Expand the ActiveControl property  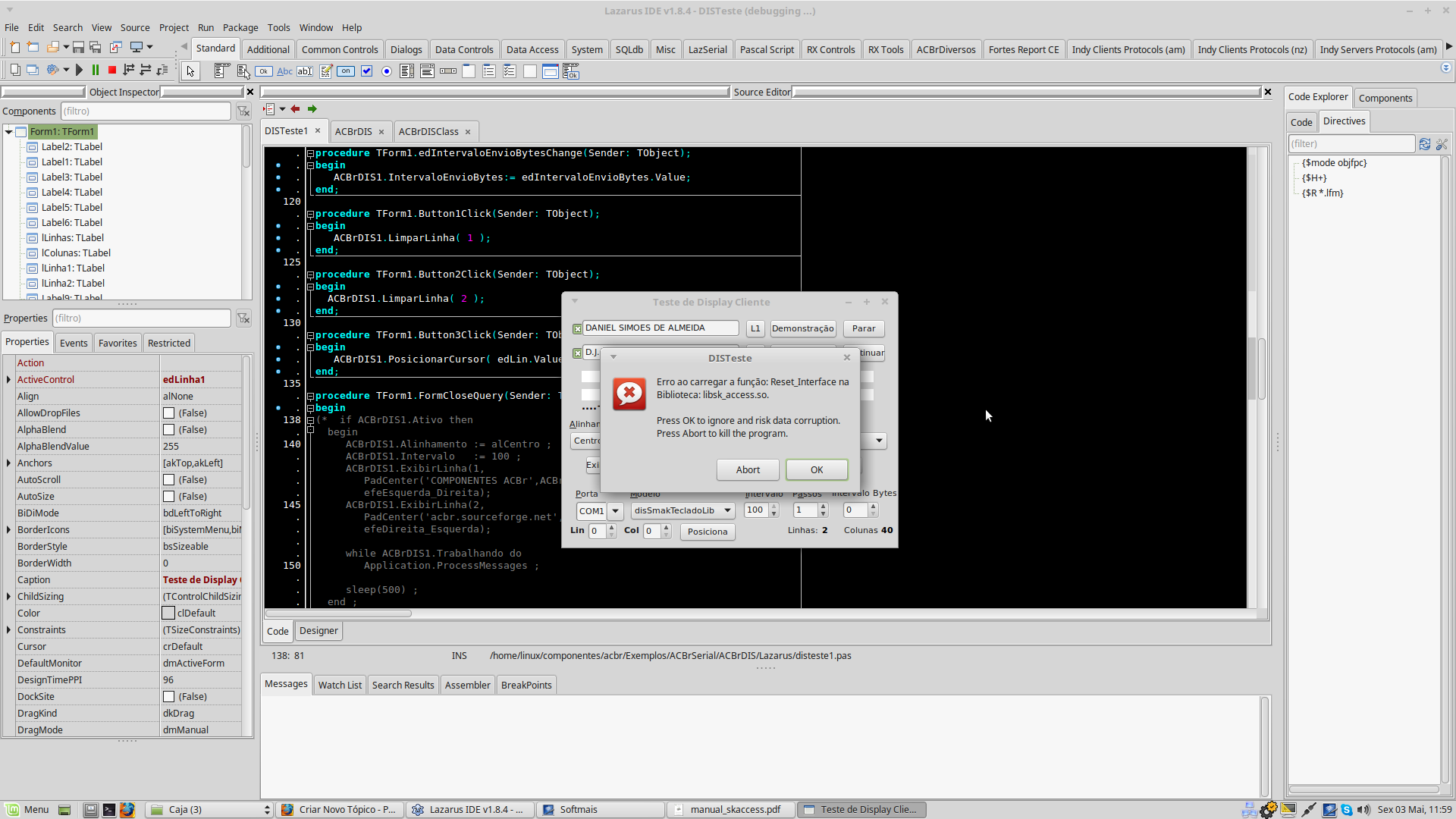pos(8,380)
